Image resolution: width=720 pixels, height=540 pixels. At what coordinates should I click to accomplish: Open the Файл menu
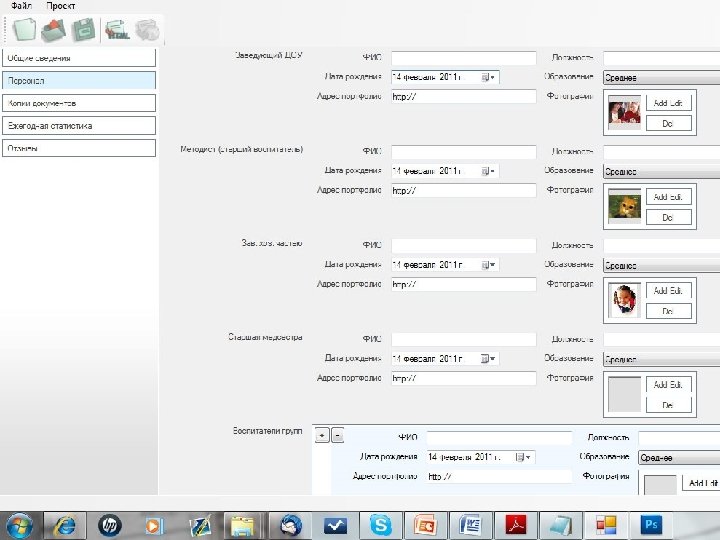point(21,6)
